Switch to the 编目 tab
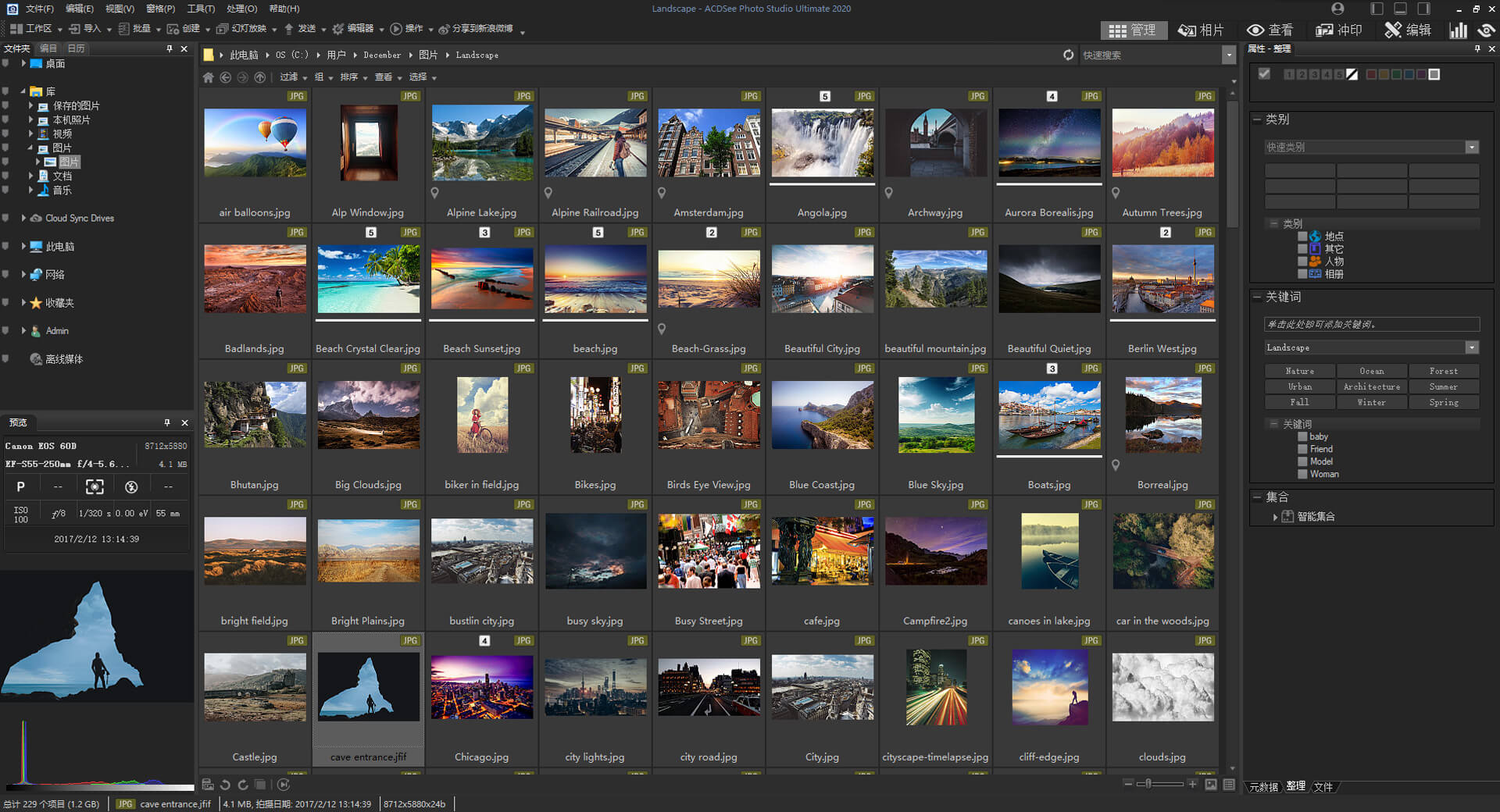1500x812 pixels. point(48,48)
